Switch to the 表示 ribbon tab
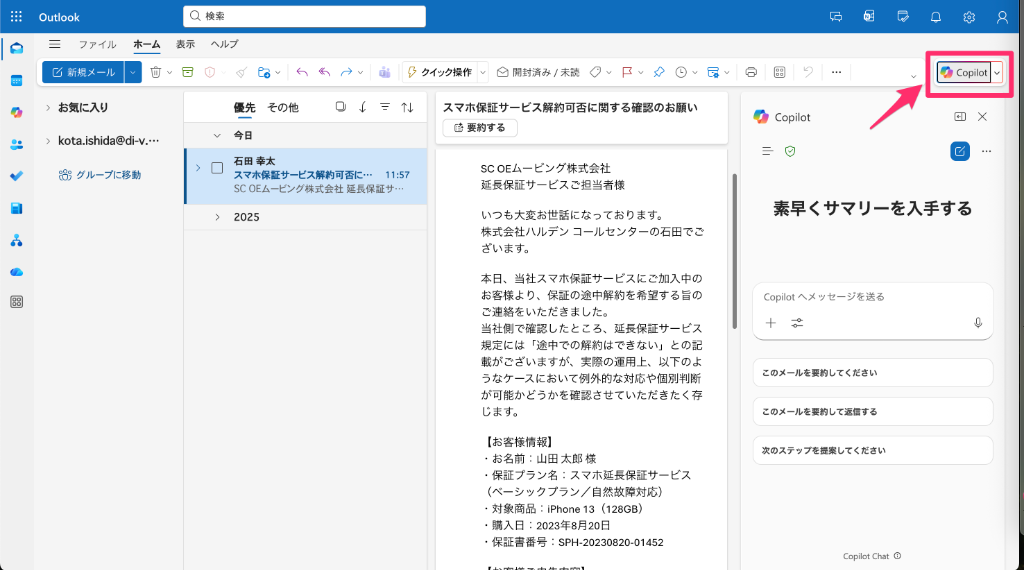The width and height of the screenshot is (1024, 570). coord(185,44)
